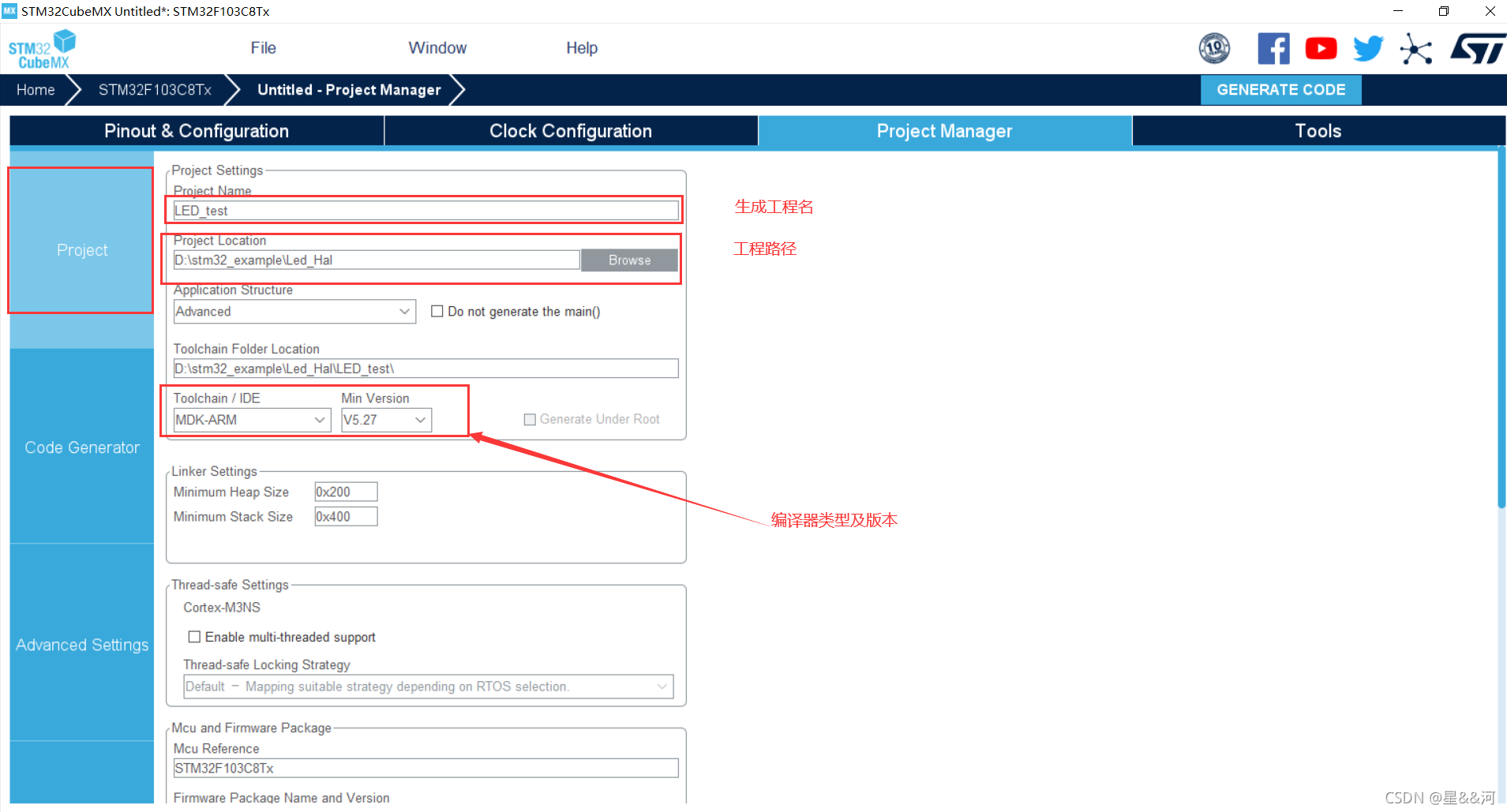Open the Application Structure dropdown
The image size is (1507, 812).
pyautogui.click(x=404, y=311)
